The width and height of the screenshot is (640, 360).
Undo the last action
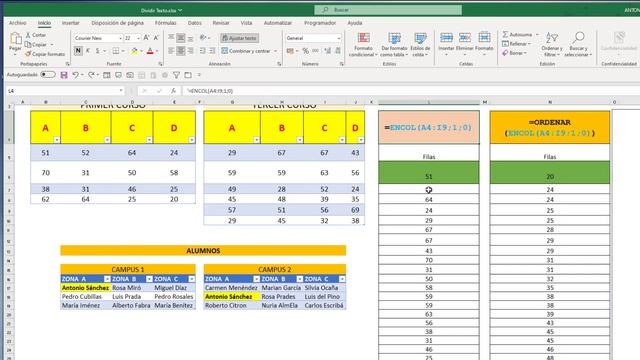pos(75,75)
